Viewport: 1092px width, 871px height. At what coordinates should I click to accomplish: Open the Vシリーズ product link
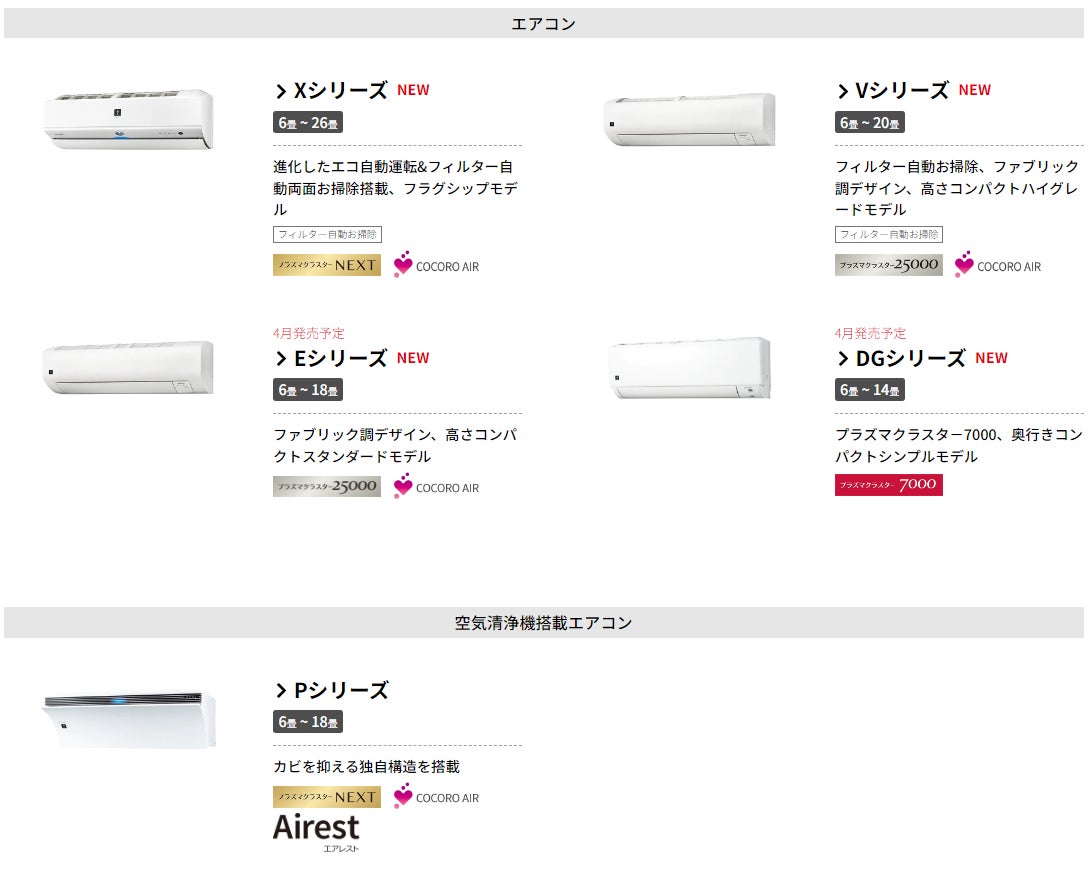click(893, 90)
